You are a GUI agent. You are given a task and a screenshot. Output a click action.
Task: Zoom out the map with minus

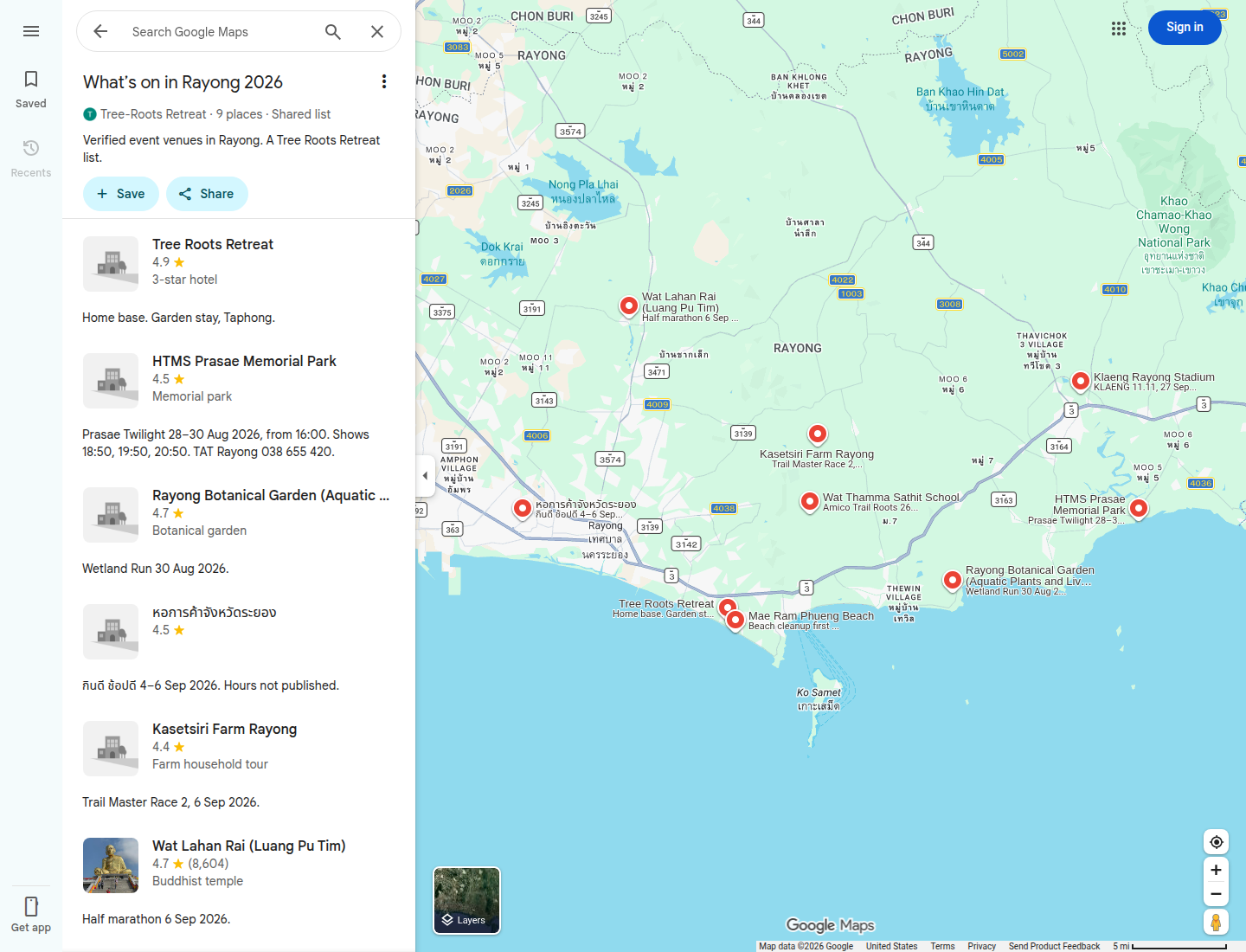[1216, 894]
